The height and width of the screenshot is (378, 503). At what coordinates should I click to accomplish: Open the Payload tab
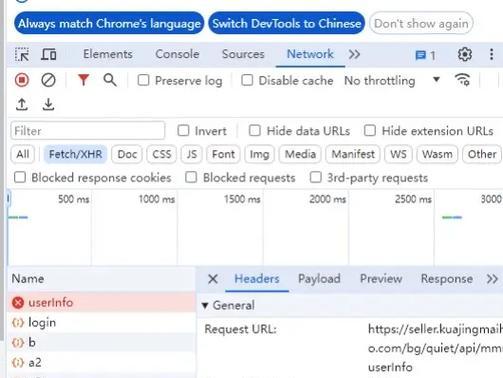tap(319, 279)
